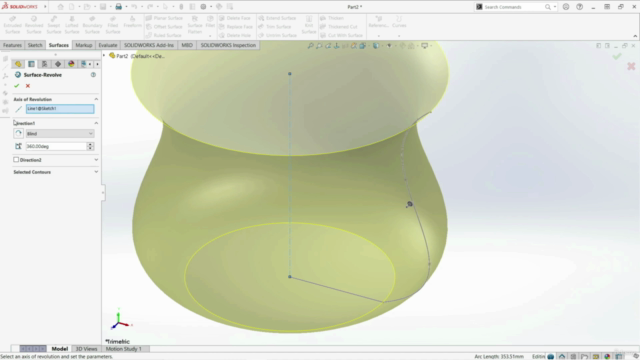
Task: Increase angle with the spinner up arrow
Action: pyautogui.click(x=90, y=144)
